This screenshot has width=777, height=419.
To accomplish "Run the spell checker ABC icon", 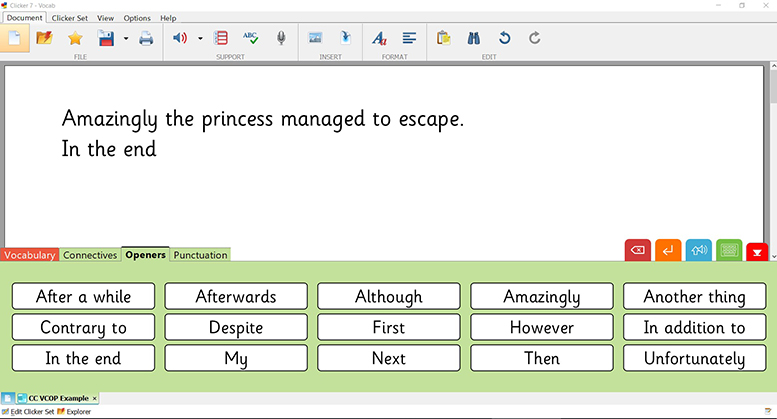I will (x=251, y=39).
